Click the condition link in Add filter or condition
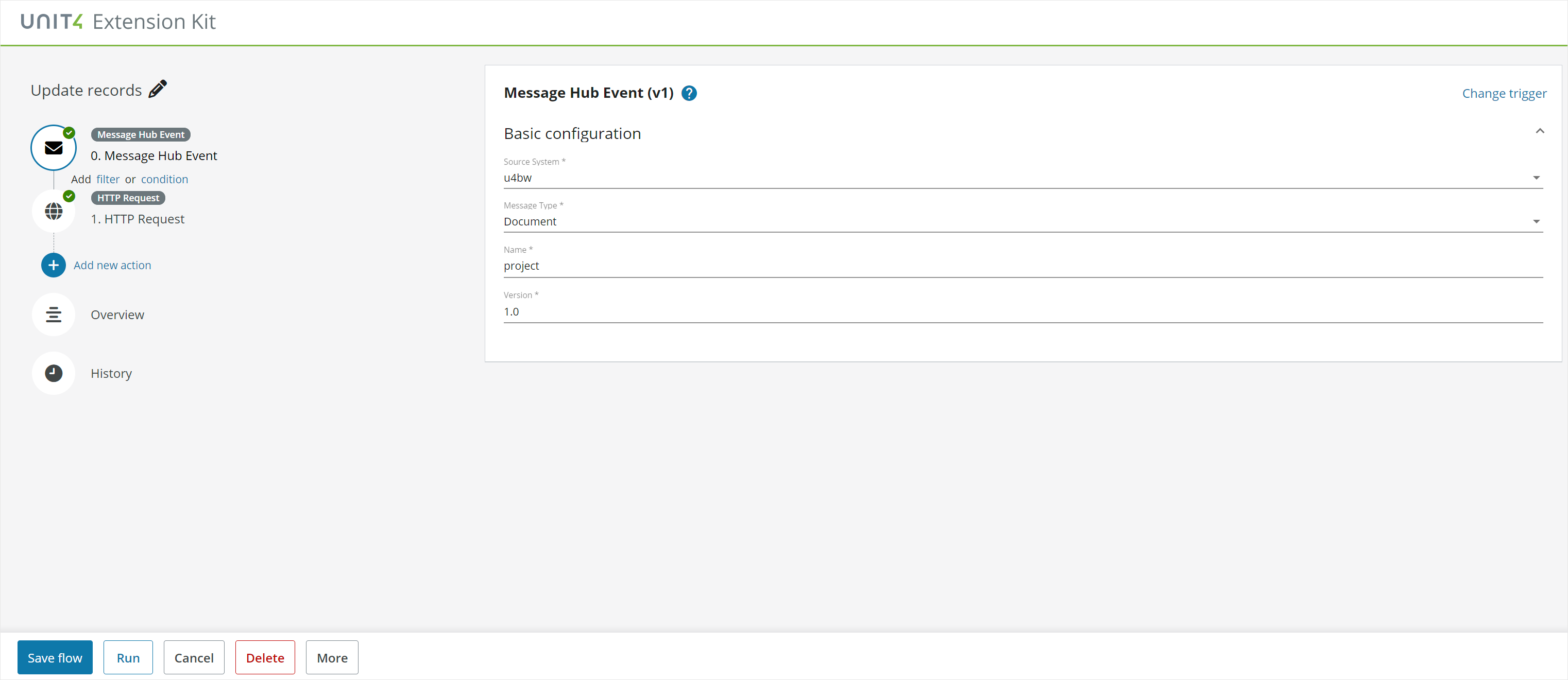The width and height of the screenshot is (1568, 680). point(164,179)
